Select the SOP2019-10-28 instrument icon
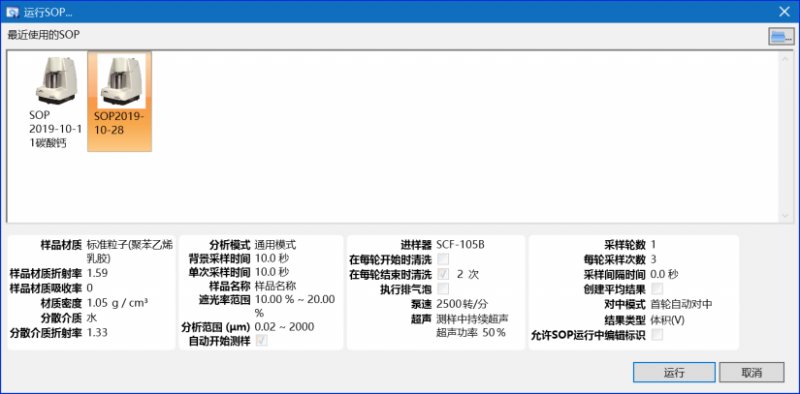 [x=120, y=81]
